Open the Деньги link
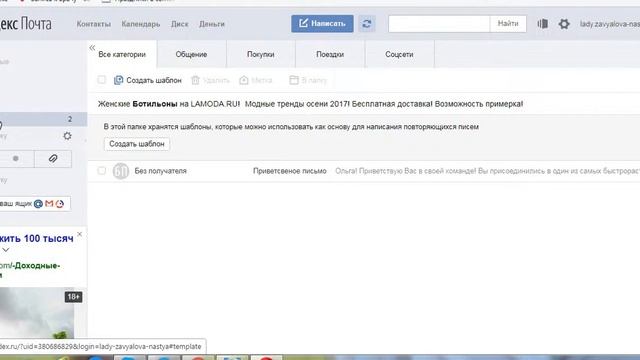 (x=212, y=24)
